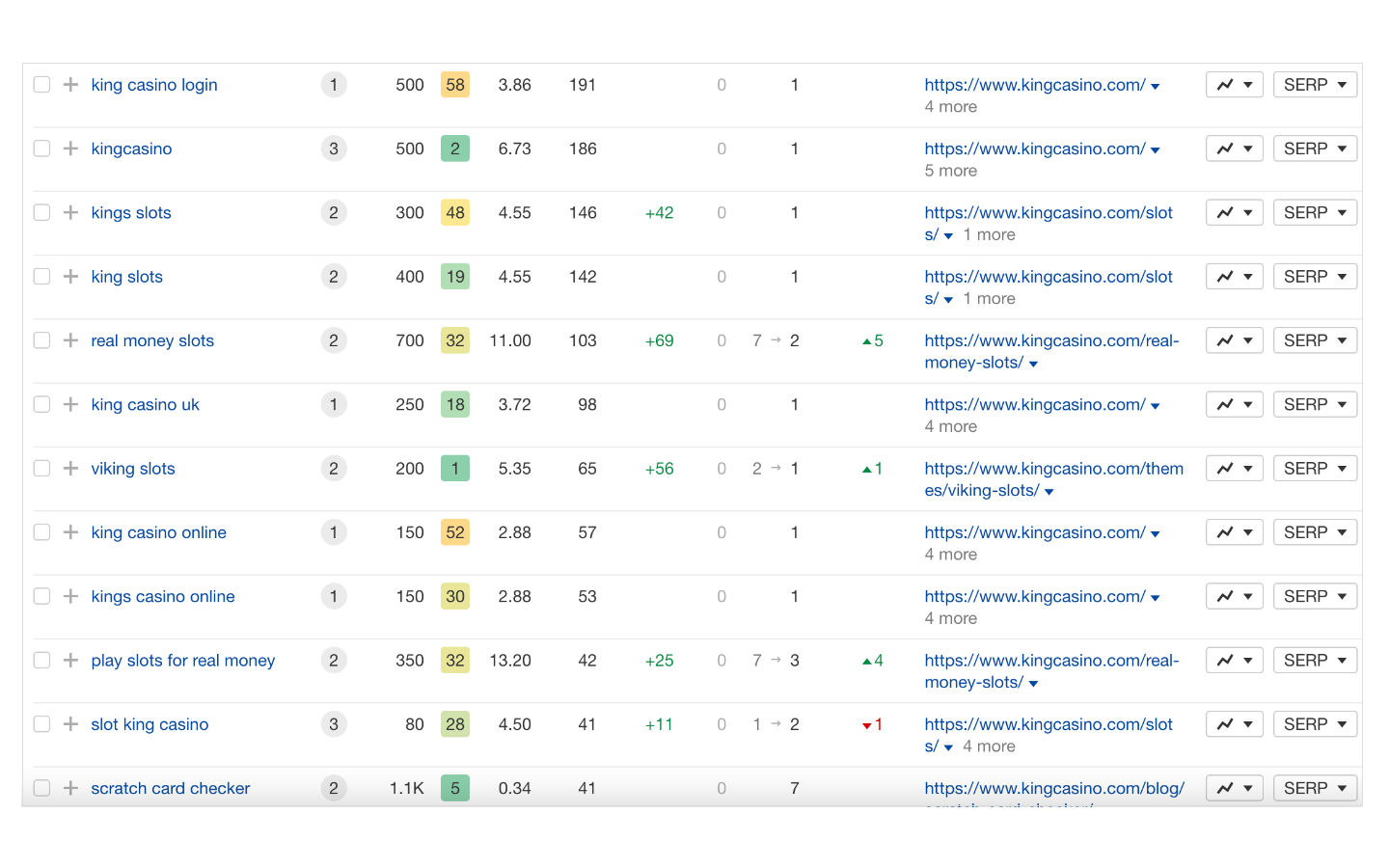
Task: Click difficulty badge 52 for king casino online
Action: click(x=455, y=532)
